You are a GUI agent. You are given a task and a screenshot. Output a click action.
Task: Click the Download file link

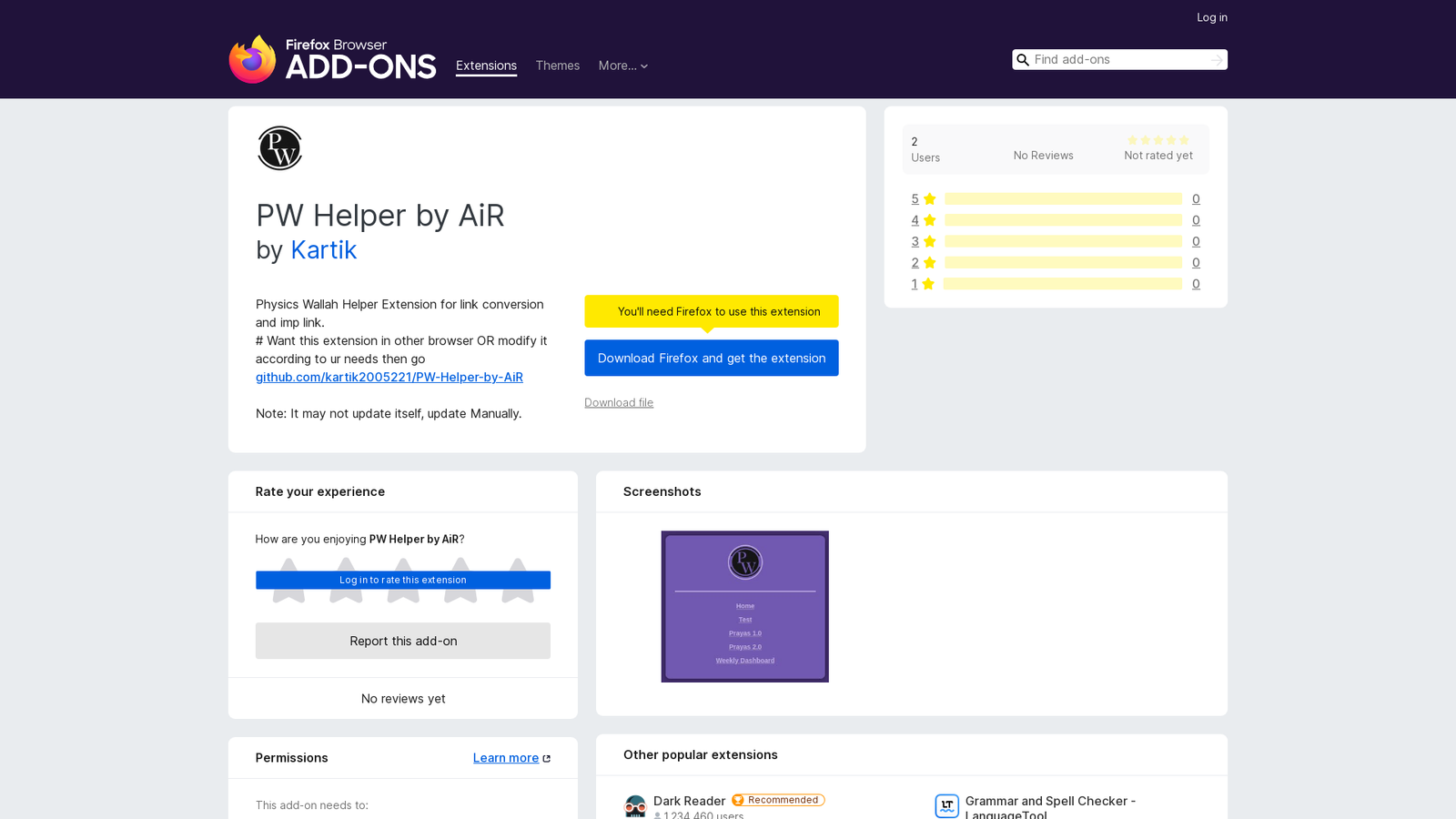pyautogui.click(x=619, y=402)
